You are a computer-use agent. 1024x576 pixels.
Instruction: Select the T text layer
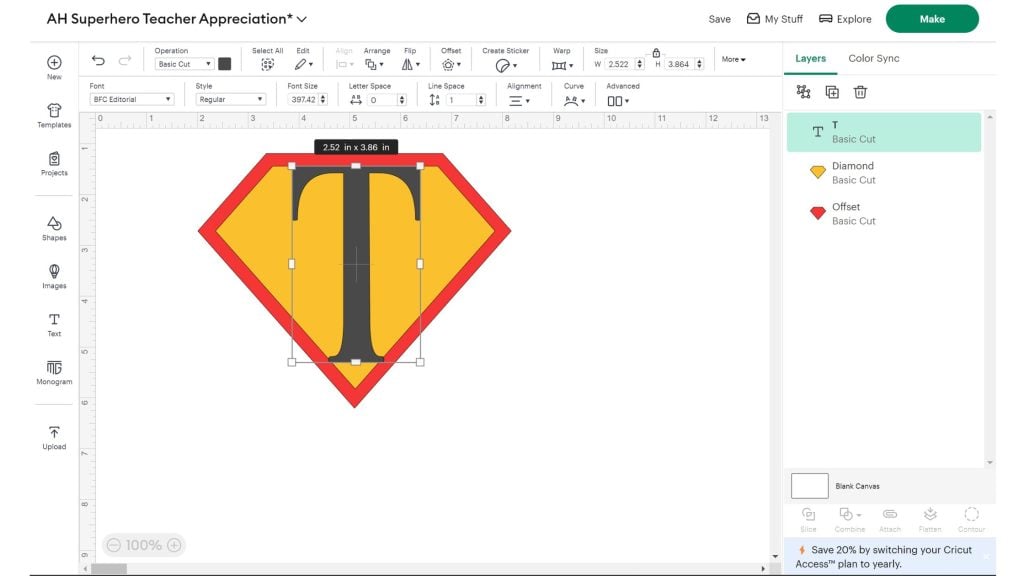pos(884,132)
